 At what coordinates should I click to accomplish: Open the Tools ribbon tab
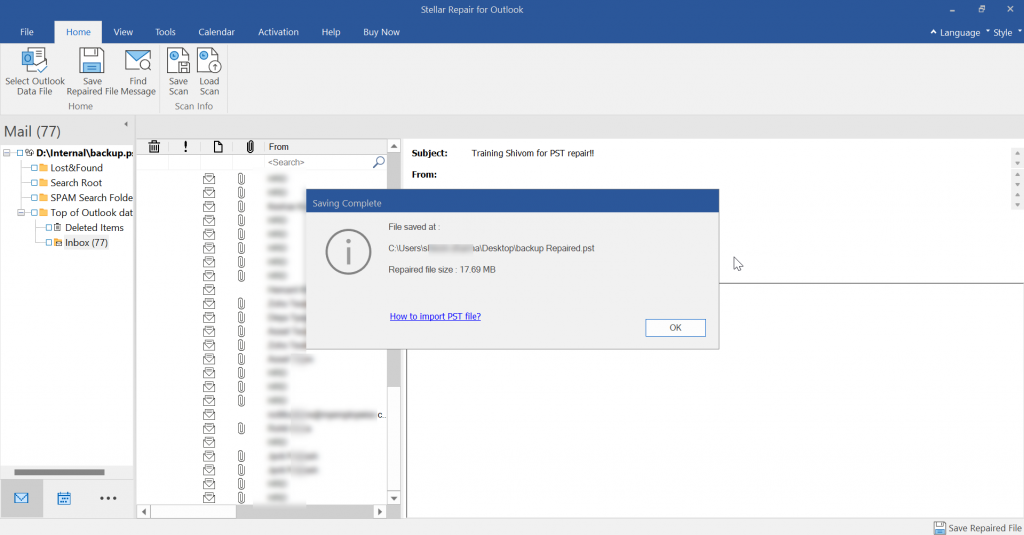click(x=165, y=32)
